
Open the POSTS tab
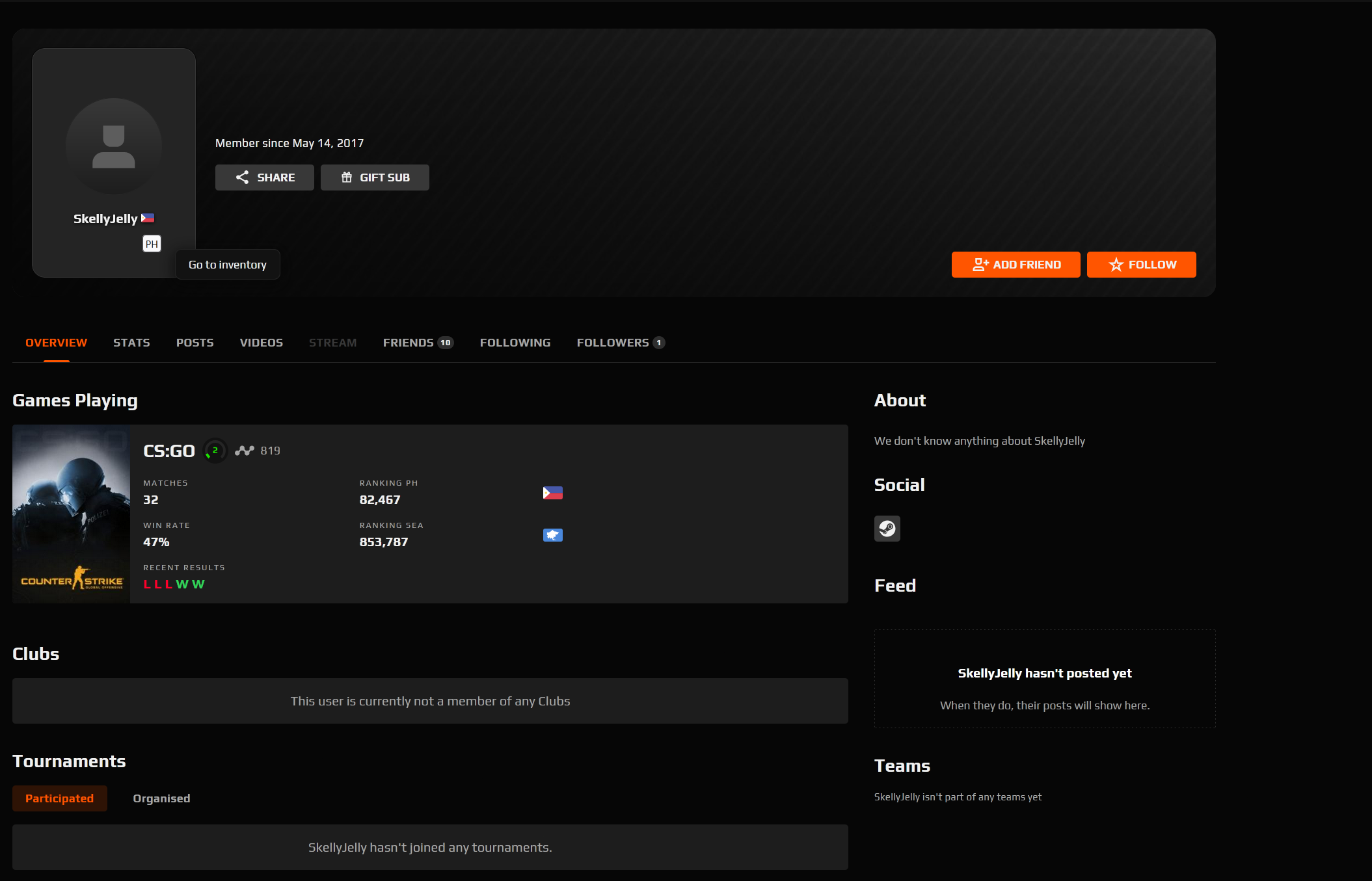pyautogui.click(x=195, y=343)
